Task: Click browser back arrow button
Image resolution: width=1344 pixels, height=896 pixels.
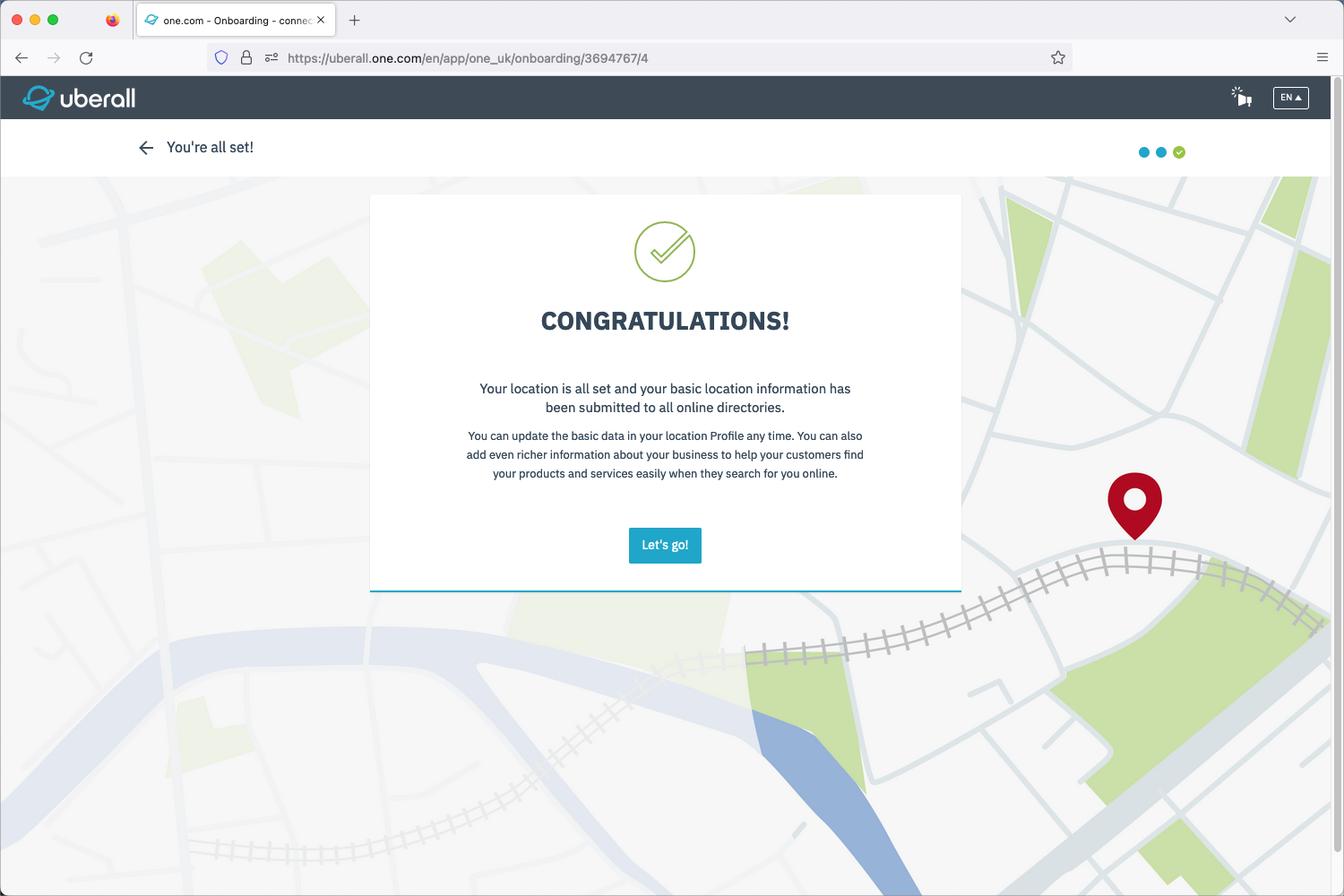Action: point(22,58)
